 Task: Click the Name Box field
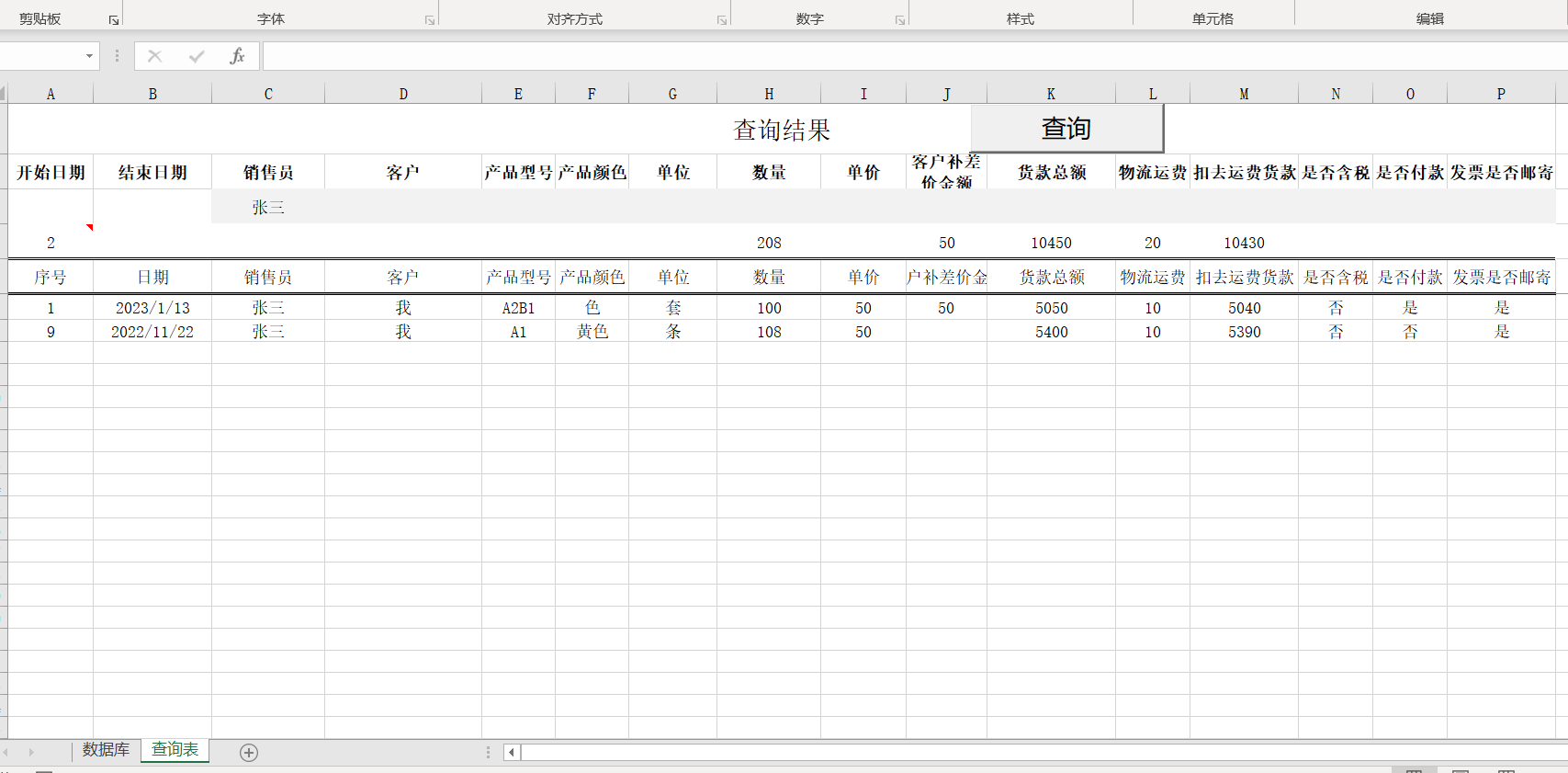pos(40,56)
